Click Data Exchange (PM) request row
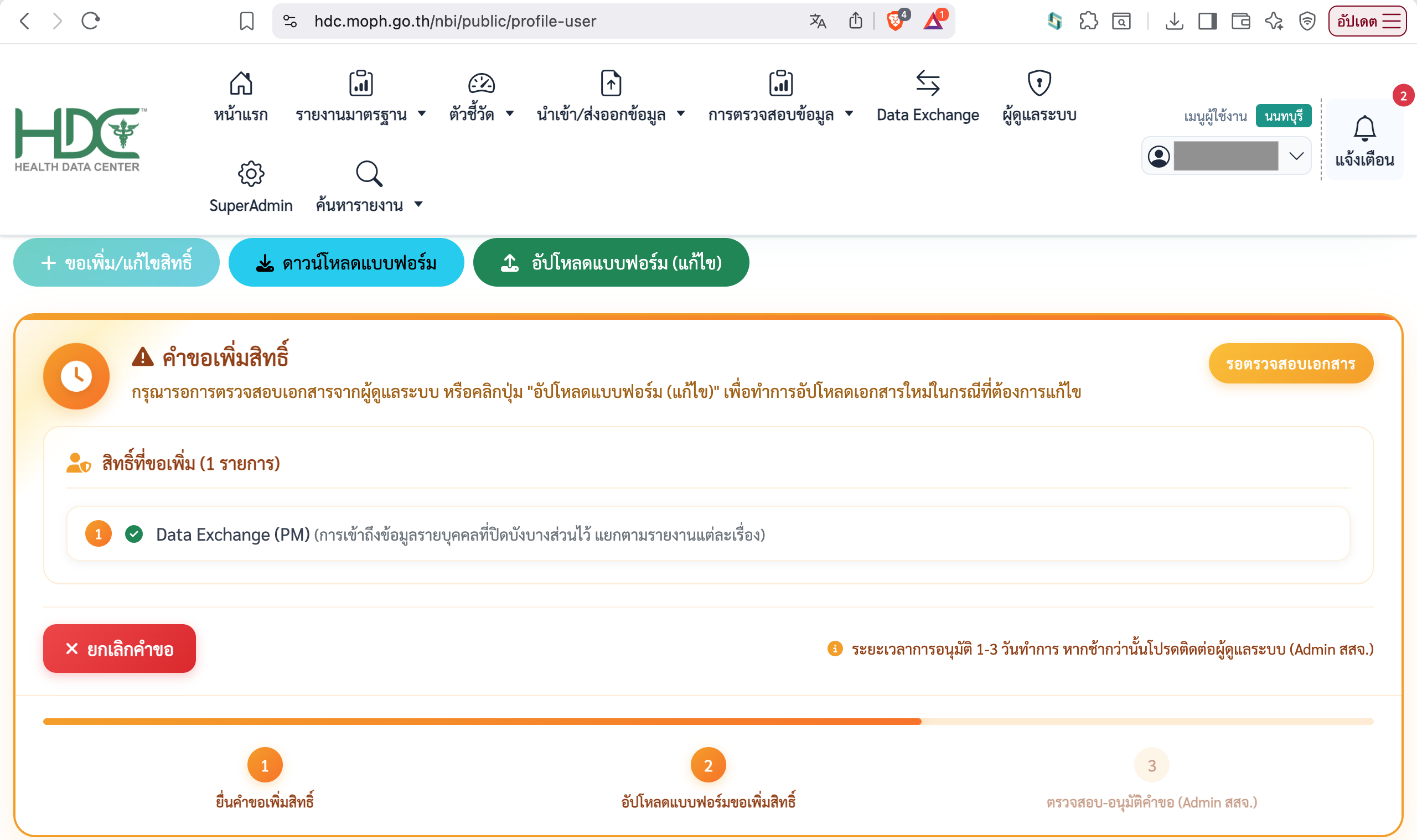1417x840 pixels. point(707,534)
